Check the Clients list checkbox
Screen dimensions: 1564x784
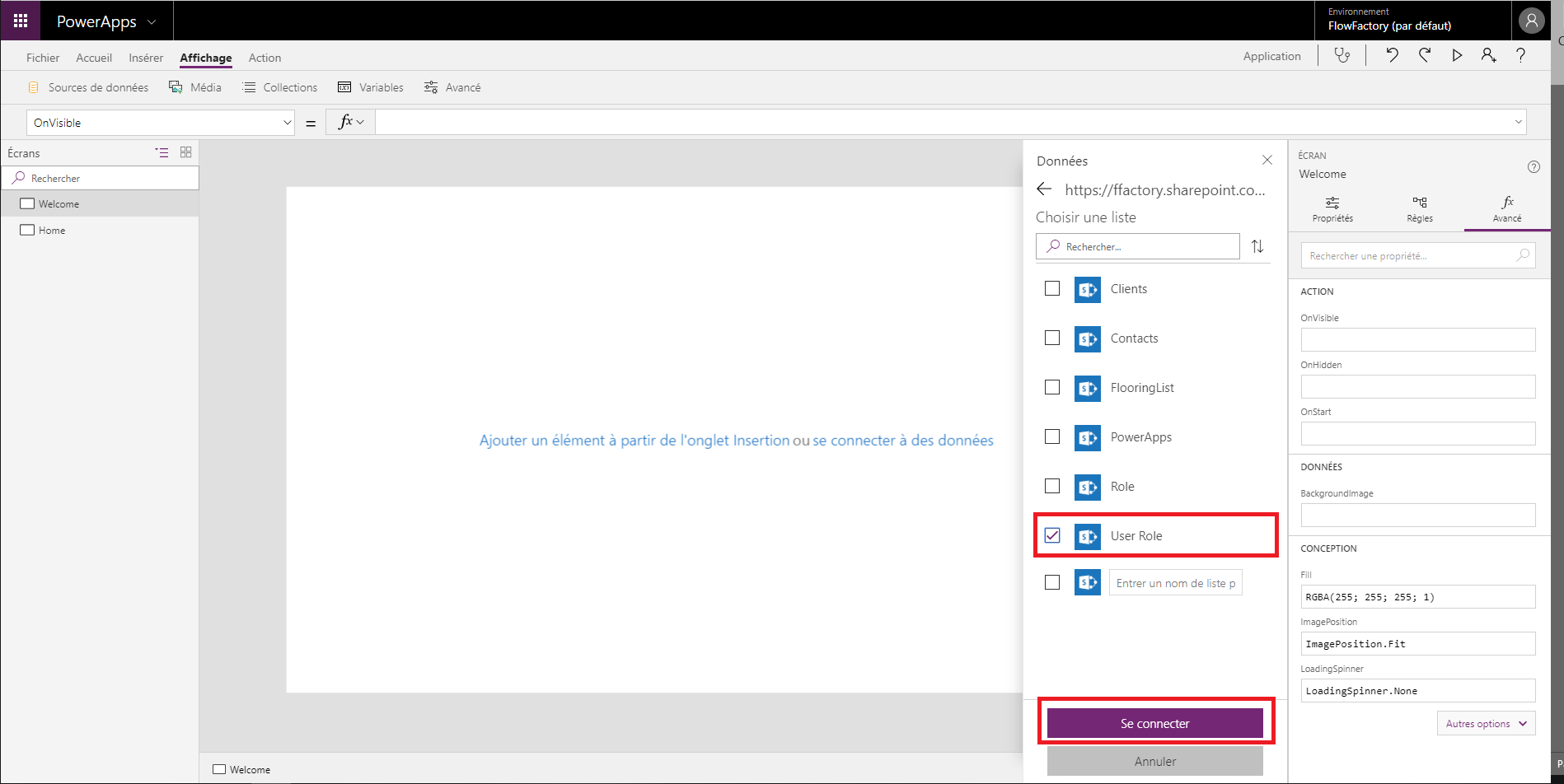[1052, 288]
